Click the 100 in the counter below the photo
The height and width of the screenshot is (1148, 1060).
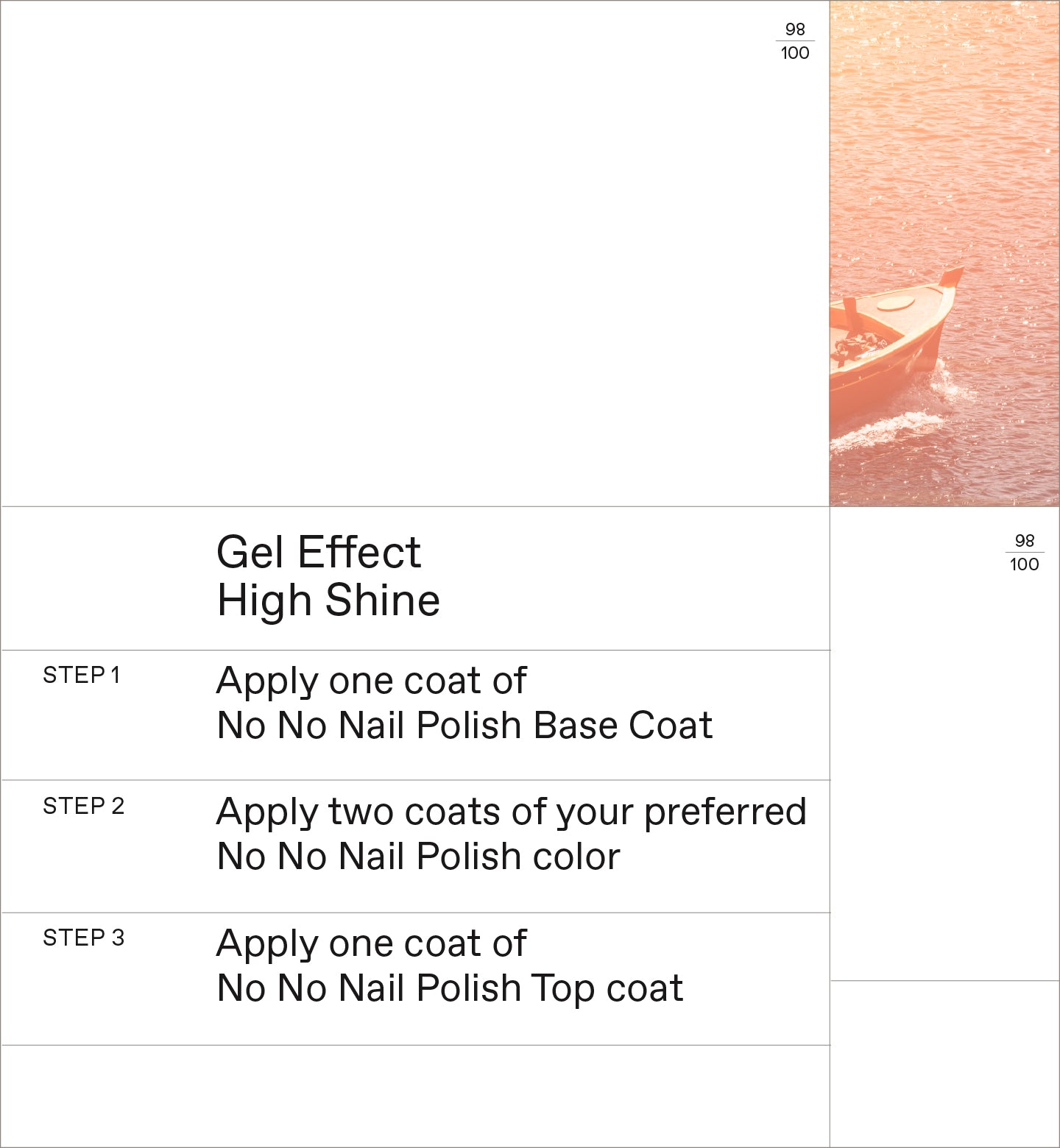pos(1024,564)
